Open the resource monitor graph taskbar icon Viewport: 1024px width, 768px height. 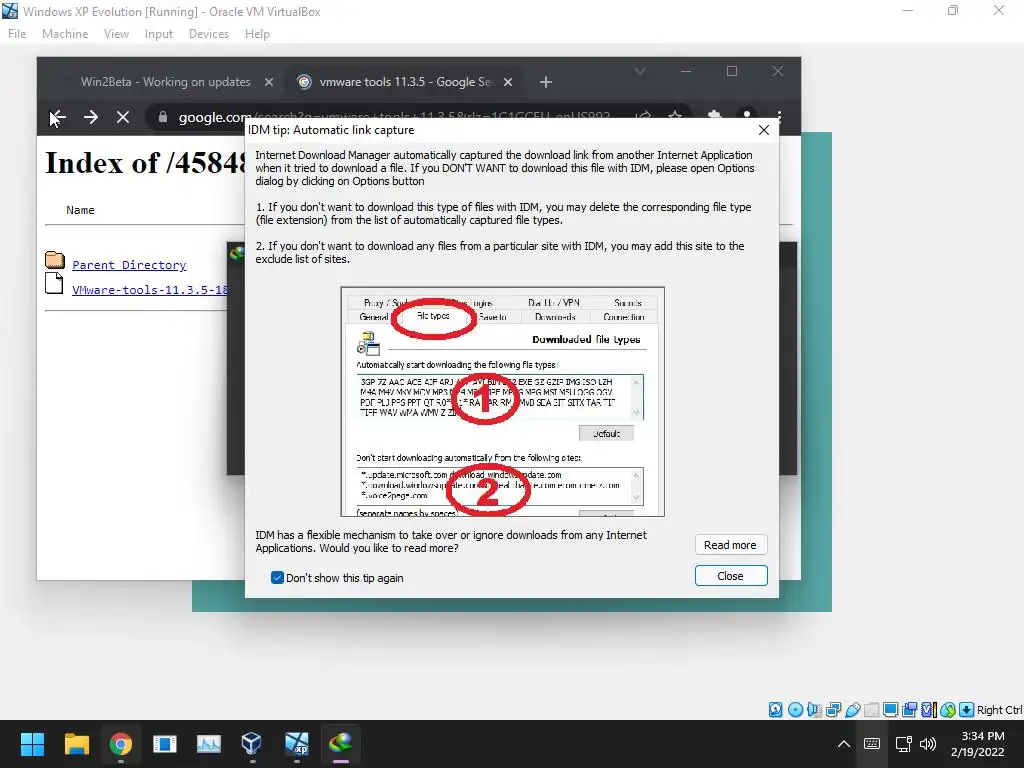[x=209, y=743]
